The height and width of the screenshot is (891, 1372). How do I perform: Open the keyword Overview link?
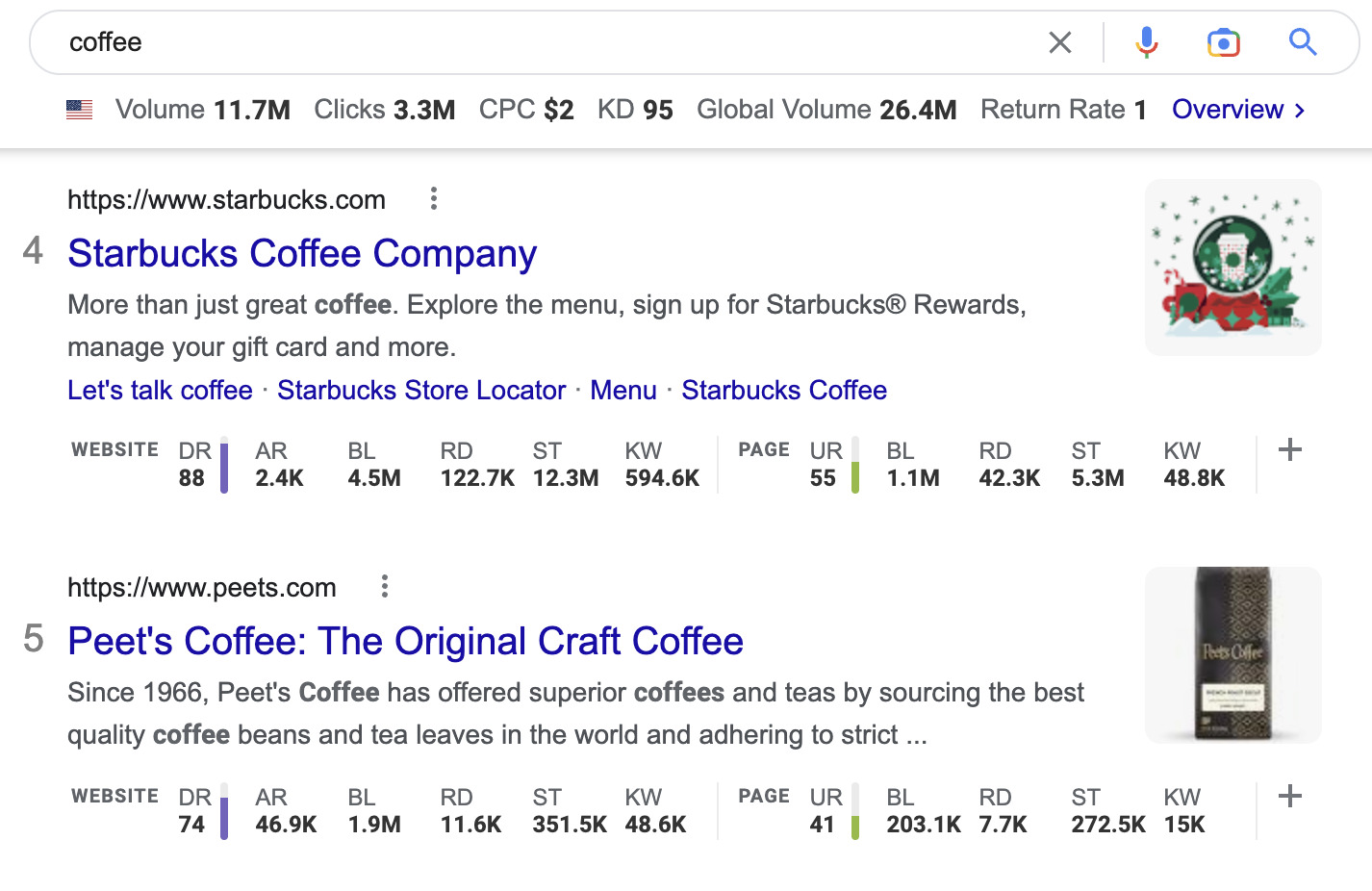[1229, 109]
